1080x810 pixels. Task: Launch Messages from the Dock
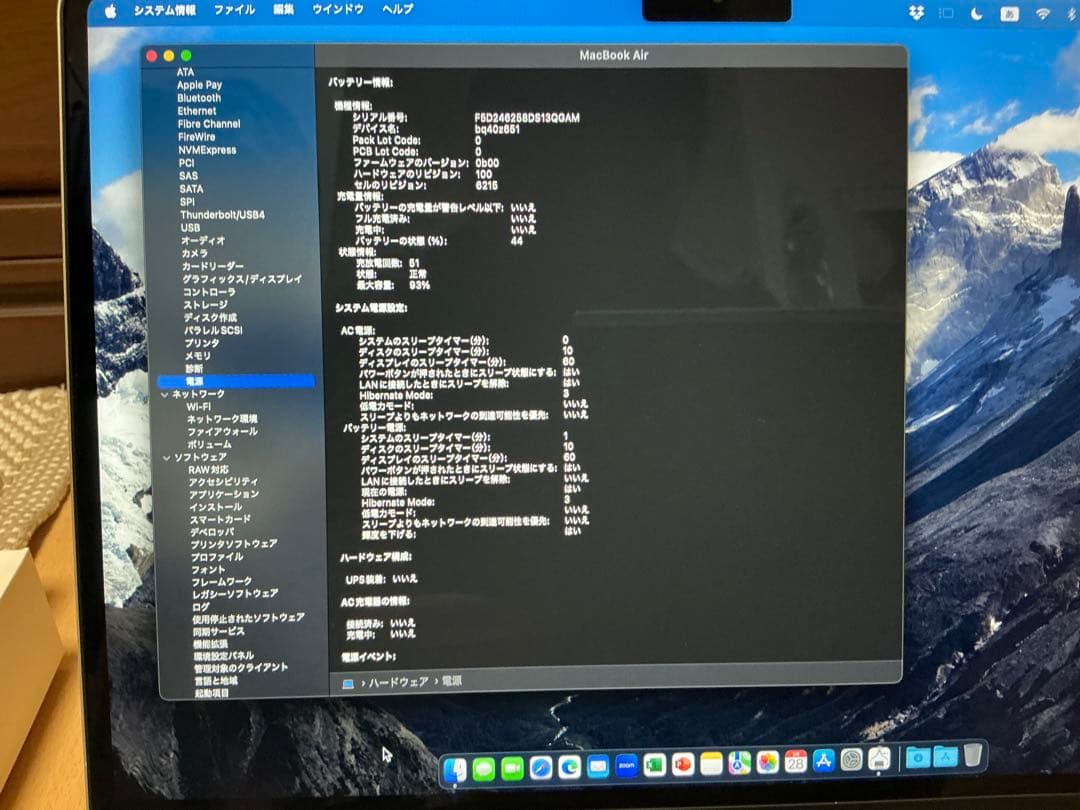tap(484, 767)
